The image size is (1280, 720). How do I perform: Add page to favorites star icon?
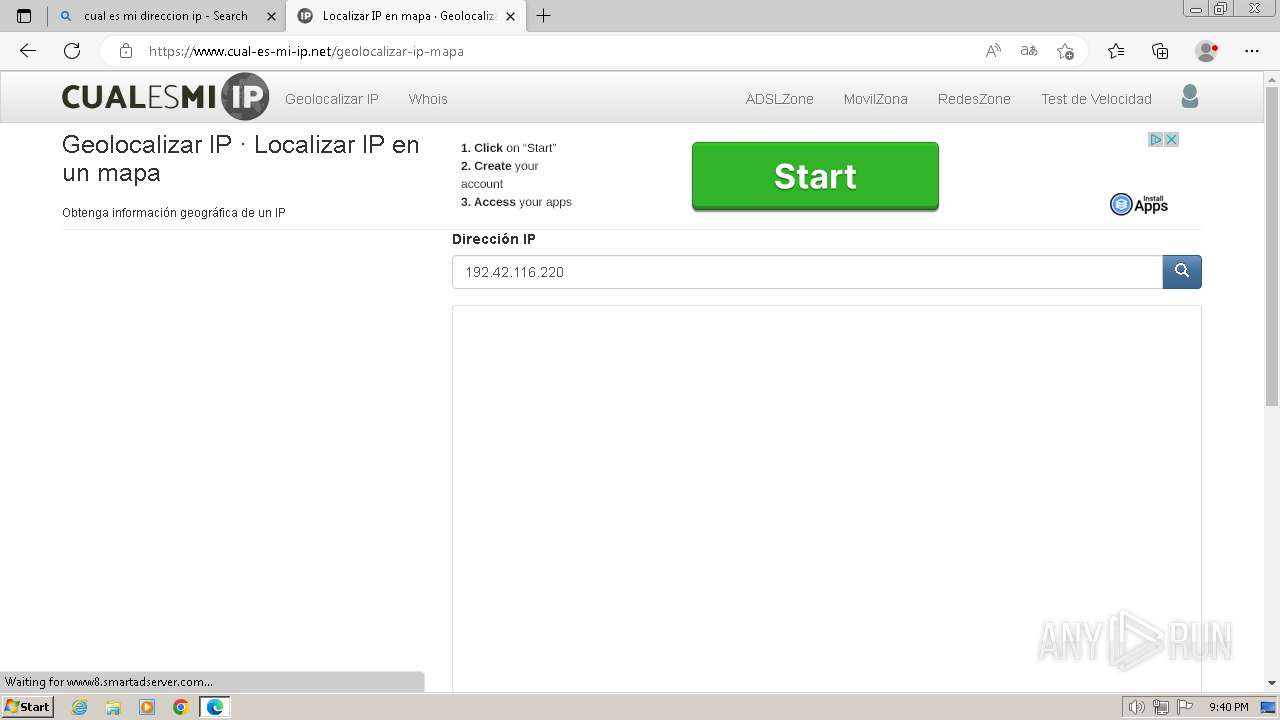click(x=1065, y=51)
